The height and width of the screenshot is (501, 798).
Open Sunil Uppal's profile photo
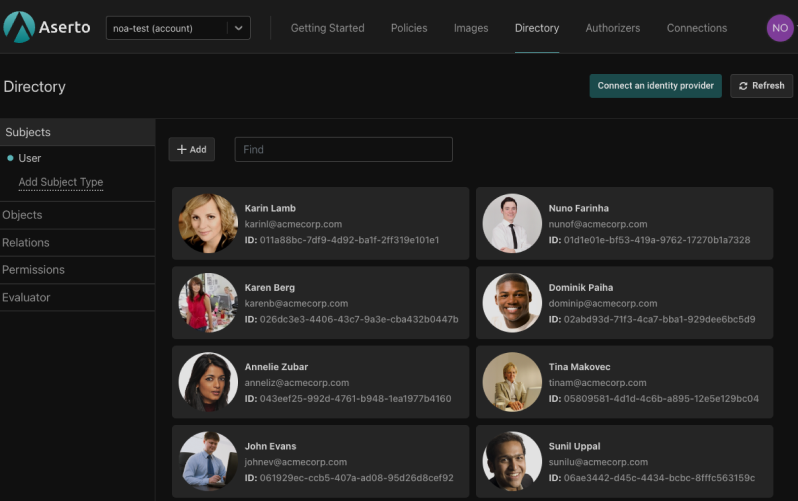click(x=512, y=461)
